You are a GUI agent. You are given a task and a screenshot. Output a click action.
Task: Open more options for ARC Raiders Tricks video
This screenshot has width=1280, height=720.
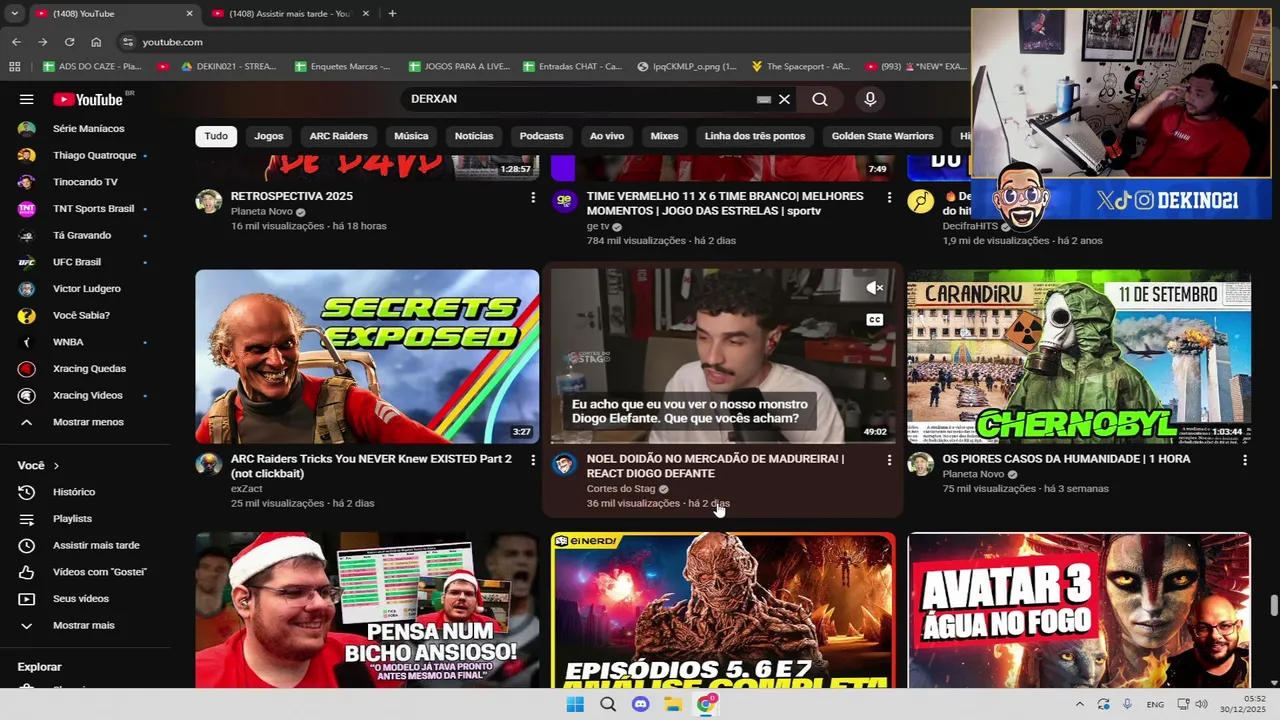coord(532,460)
